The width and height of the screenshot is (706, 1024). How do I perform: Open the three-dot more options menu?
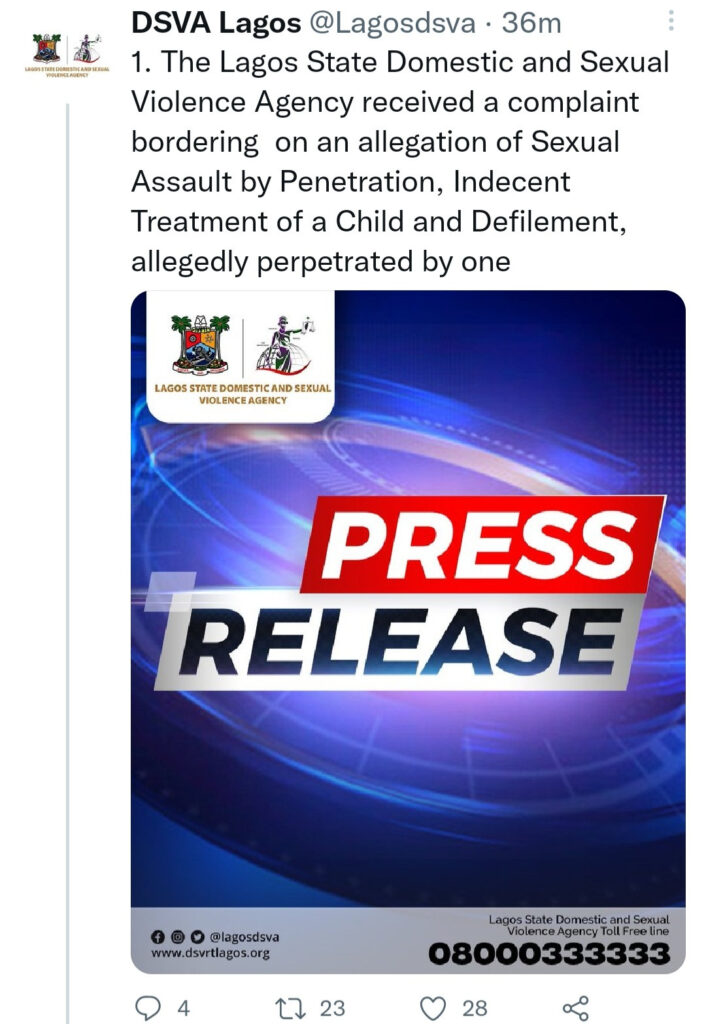pyautogui.click(x=671, y=22)
